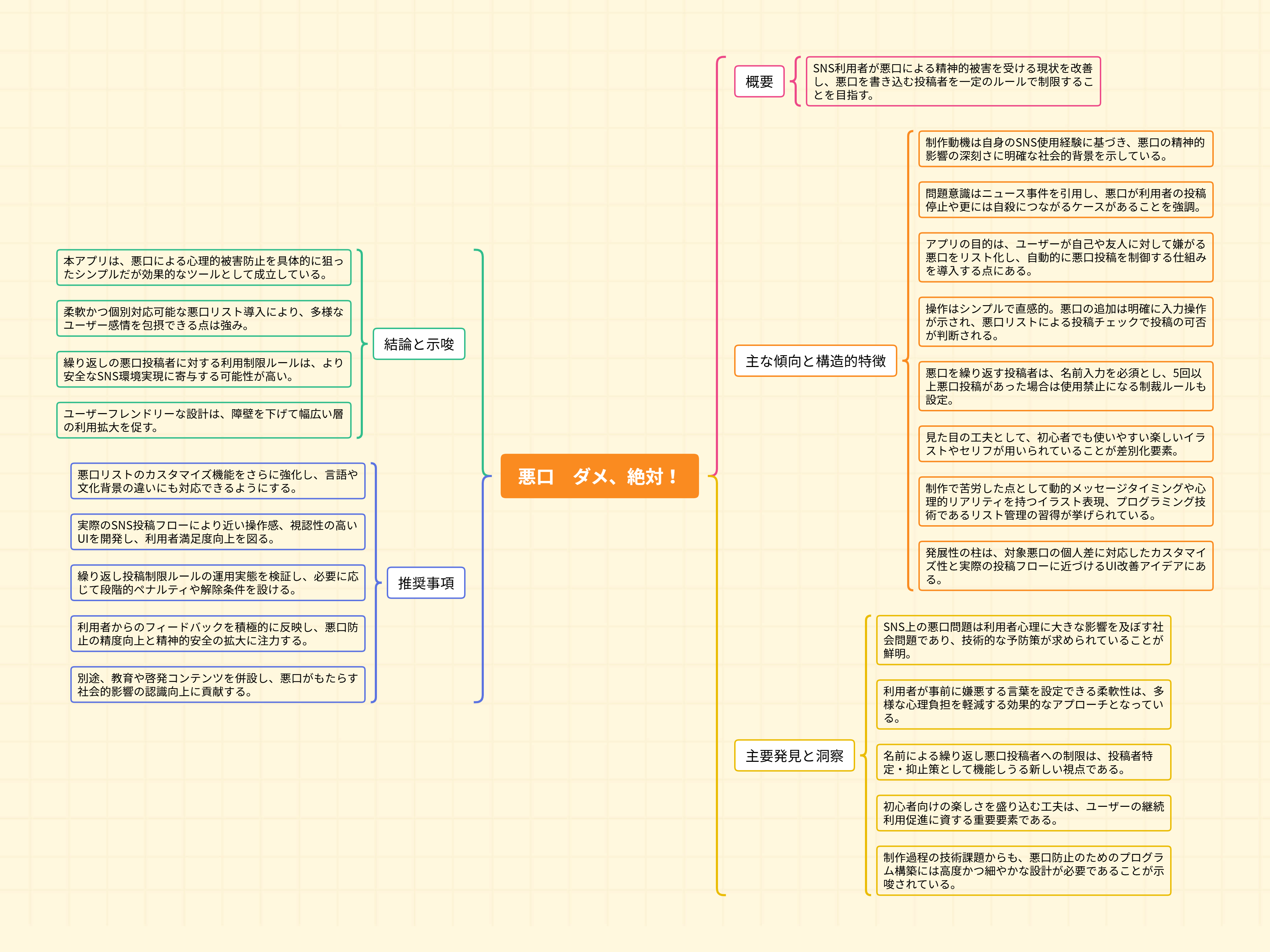Click the 結論と示唆 branch node

[418, 344]
